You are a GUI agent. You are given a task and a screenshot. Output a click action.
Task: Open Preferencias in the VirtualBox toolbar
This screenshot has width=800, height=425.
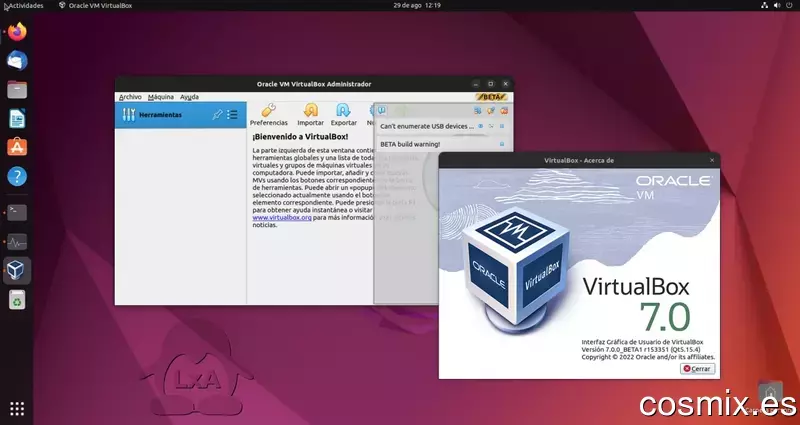click(269, 115)
